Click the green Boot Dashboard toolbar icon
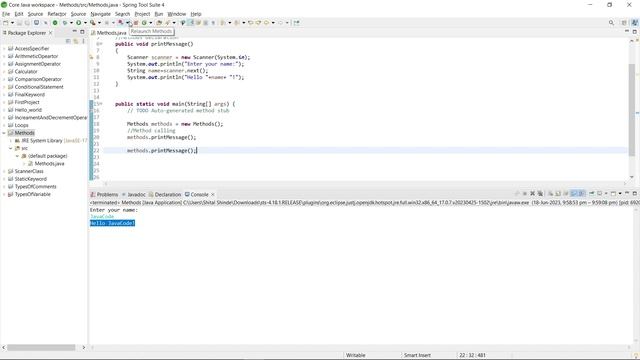The width and height of the screenshot is (640, 360). click(55, 23)
